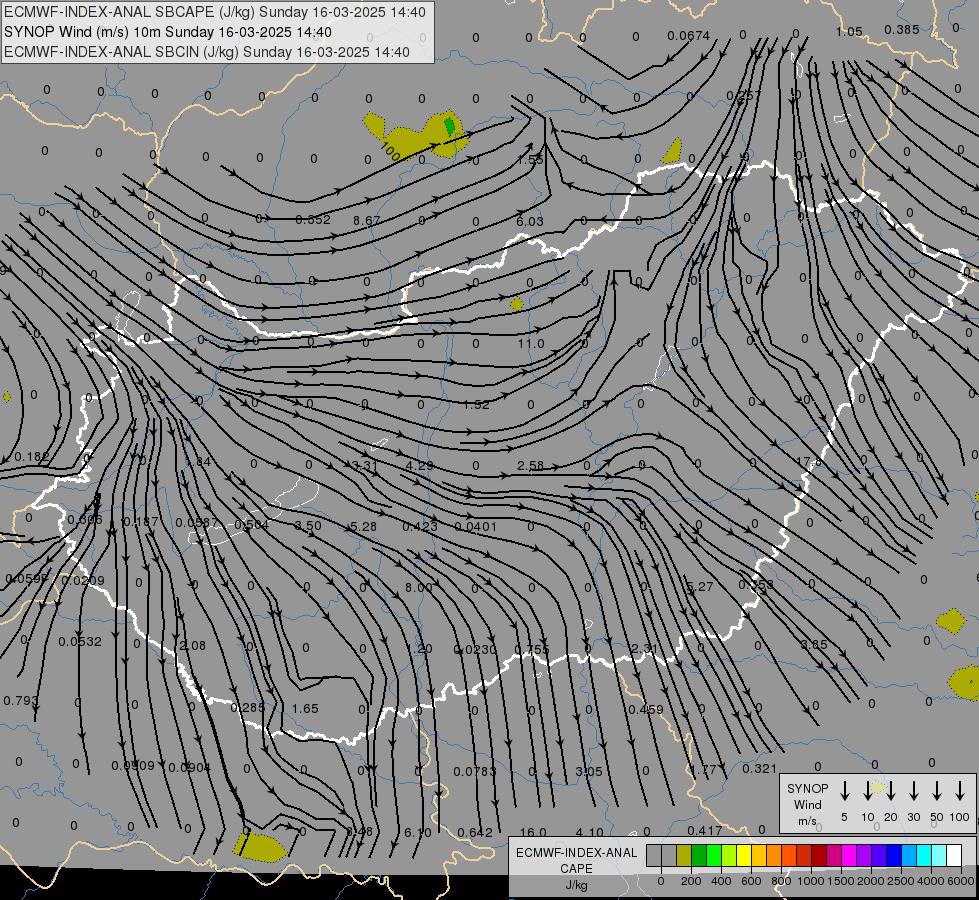Click the 0.423 value on the map
The width and height of the screenshot is (979, 900).
(420, 527)
